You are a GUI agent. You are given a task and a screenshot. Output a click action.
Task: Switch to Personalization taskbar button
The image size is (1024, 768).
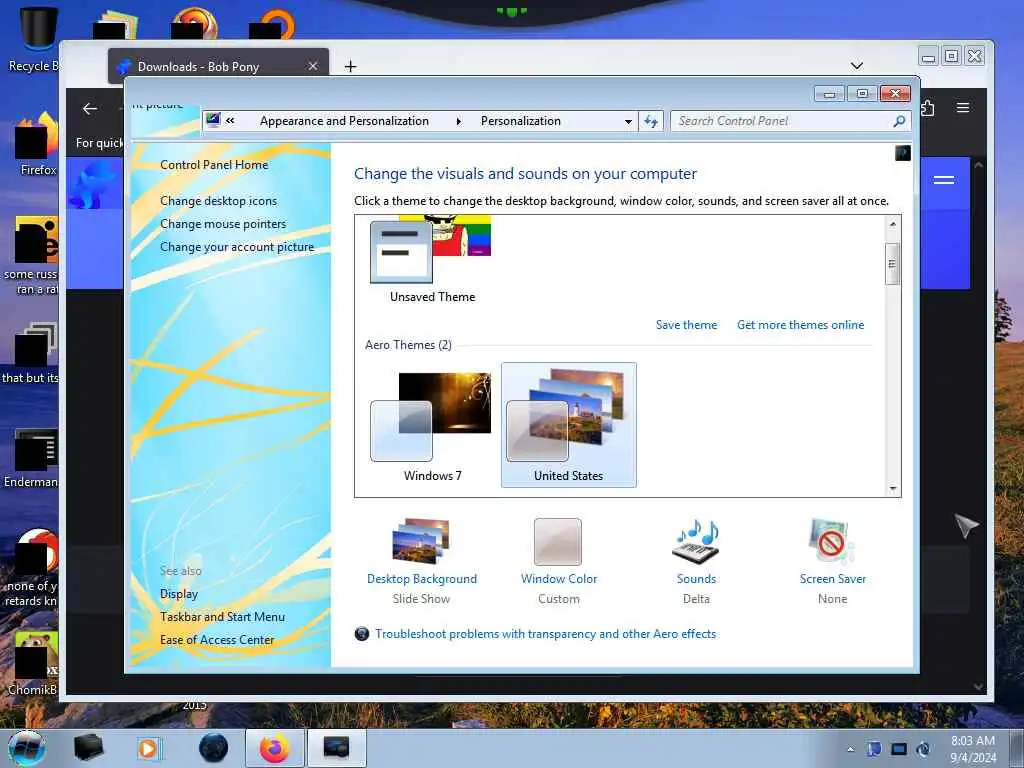336,748
